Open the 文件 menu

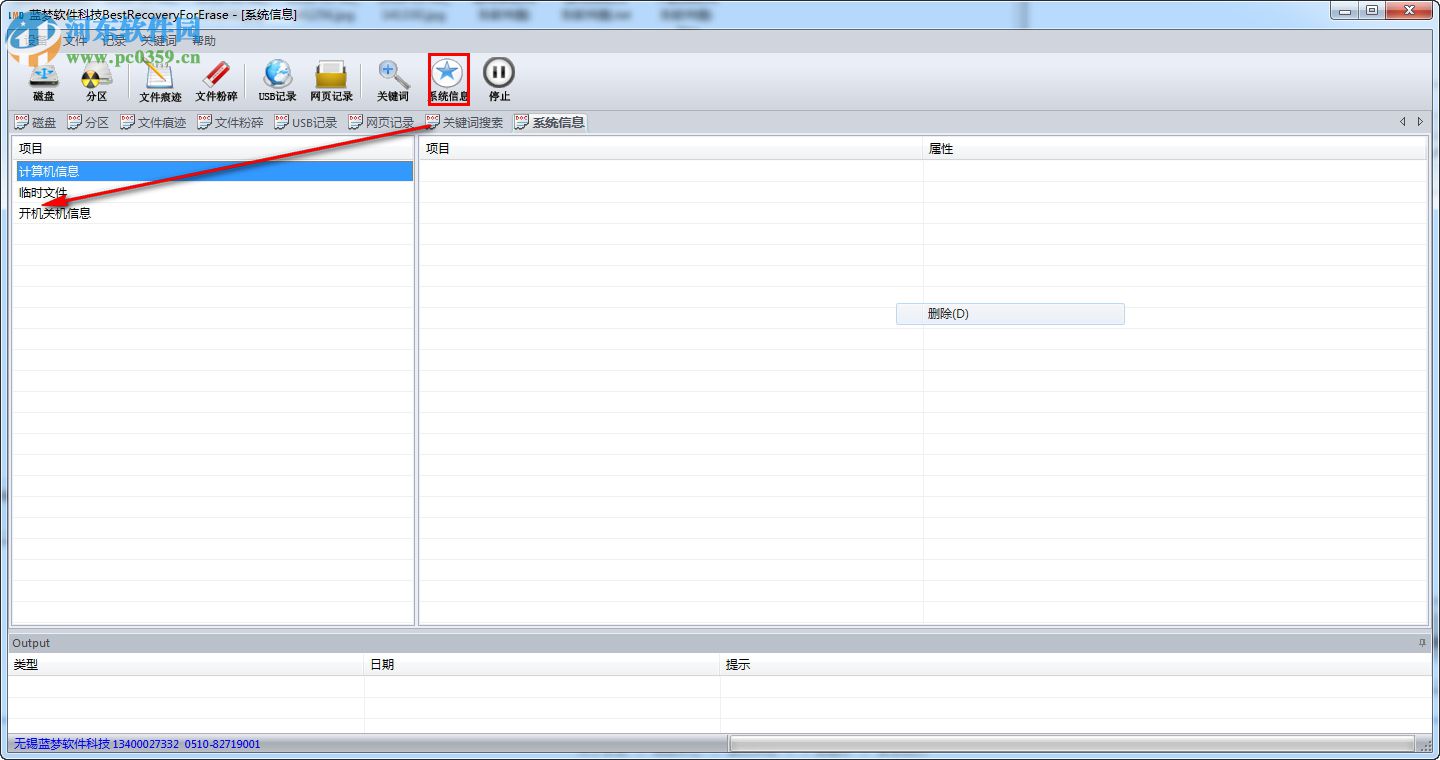coord(75,41)
